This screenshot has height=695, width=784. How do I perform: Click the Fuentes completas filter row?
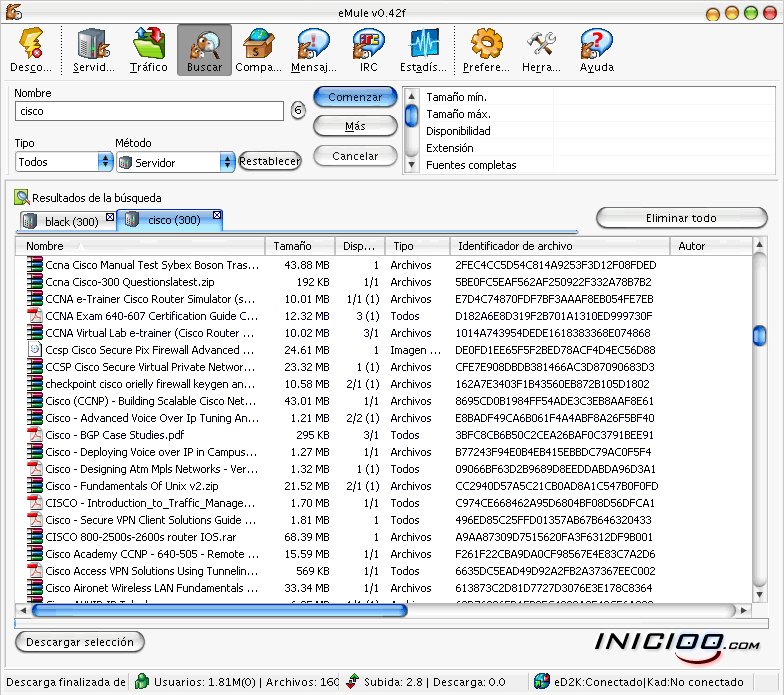[598, 165]
